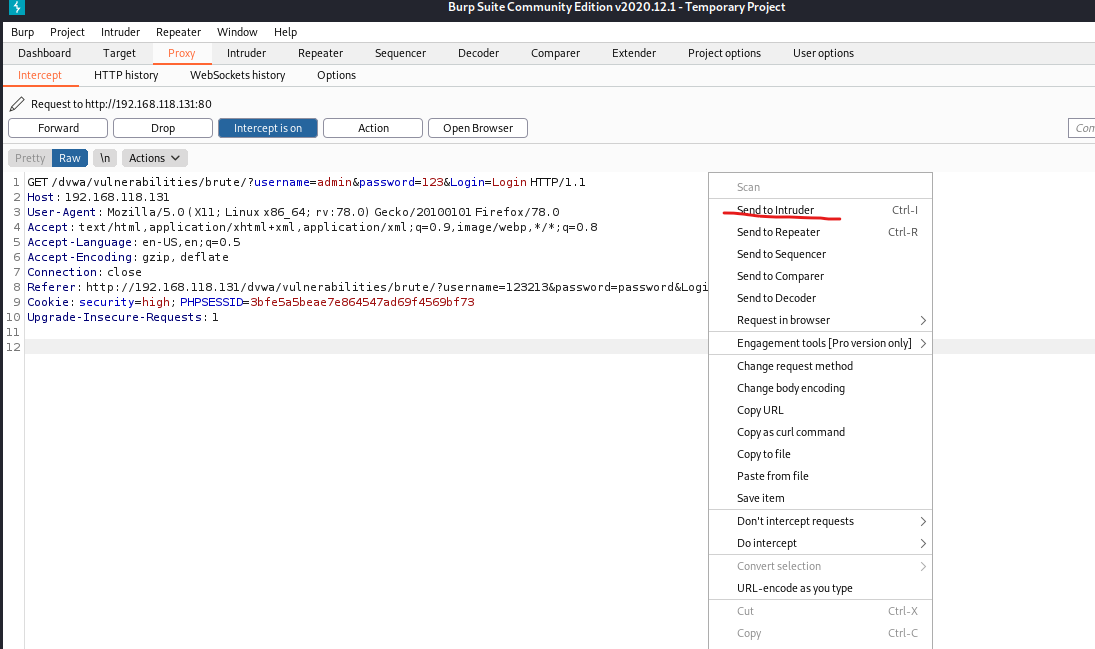Choose Send to Decoder
1095x649 pixels.
pyautogui.click(x=821, y=298)
